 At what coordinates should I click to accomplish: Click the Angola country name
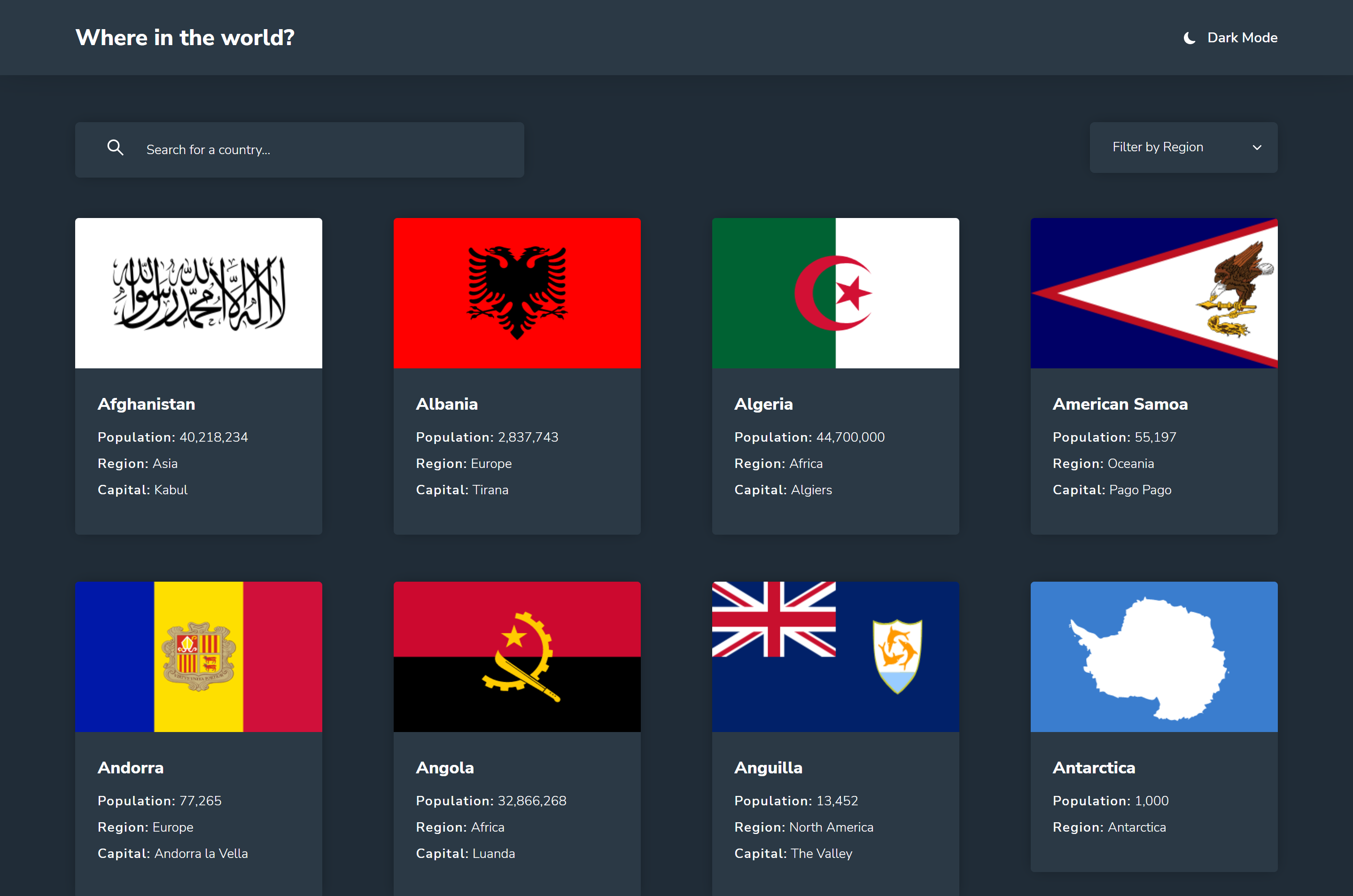444,767
